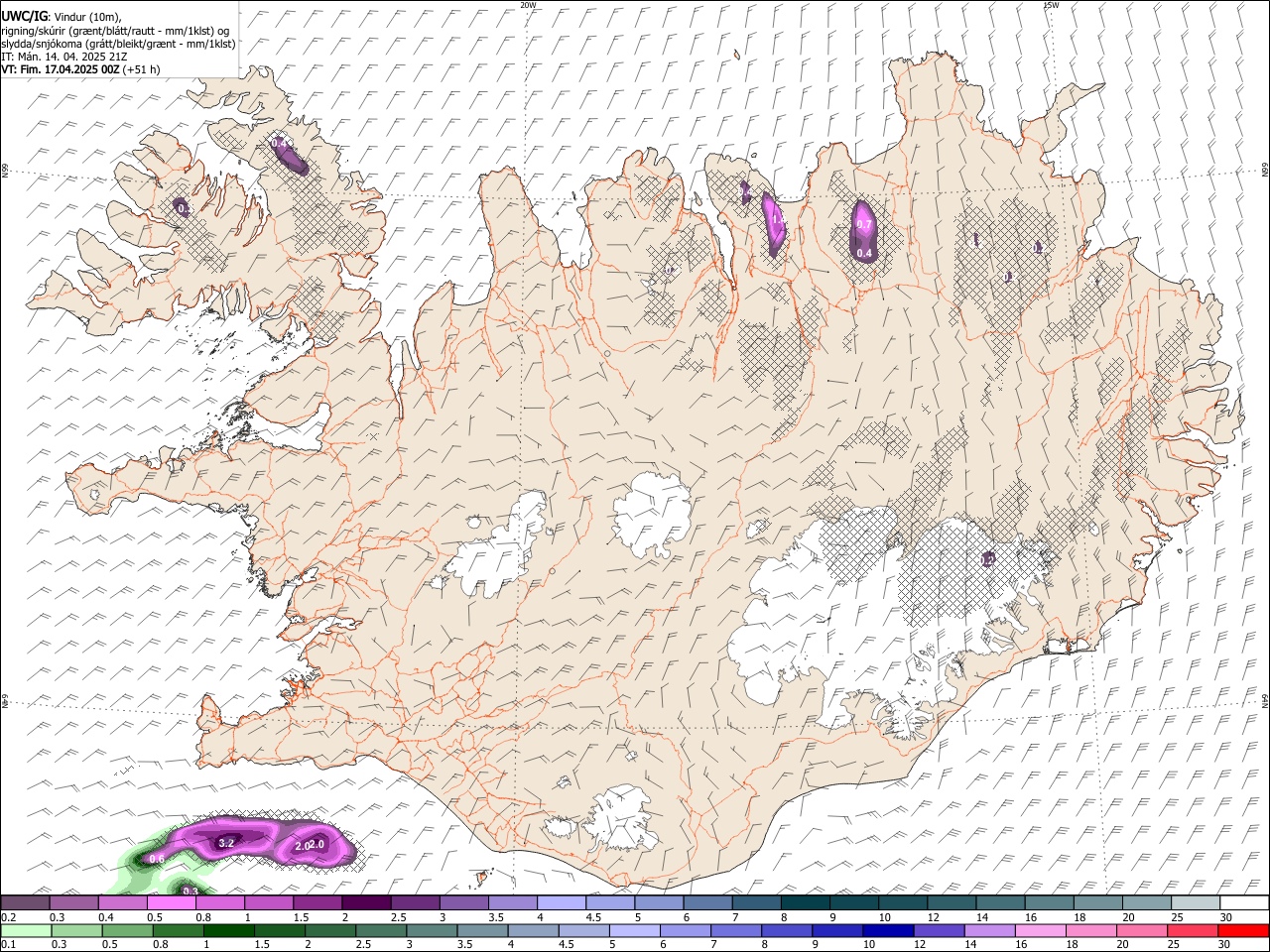
Task: Click the '18' label in the top legend row
Action: click(1079, 917)
